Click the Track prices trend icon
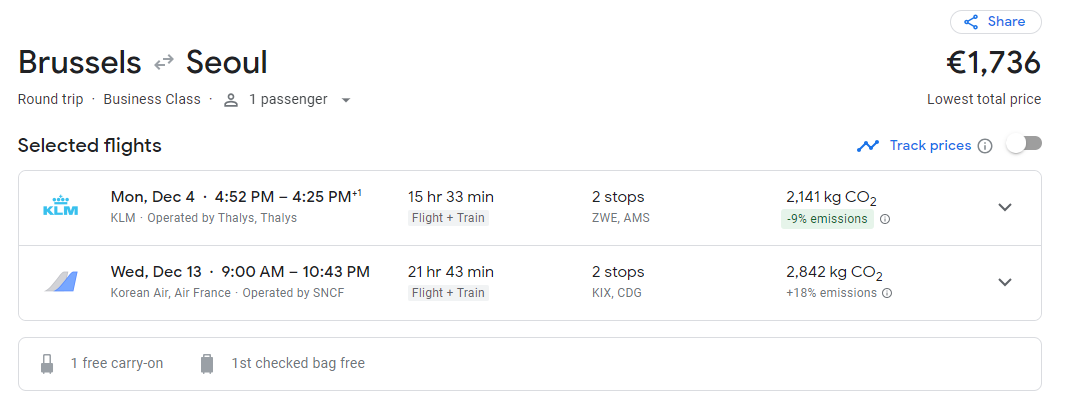Viewport: 1066px width, 403px height. [867, 146]
